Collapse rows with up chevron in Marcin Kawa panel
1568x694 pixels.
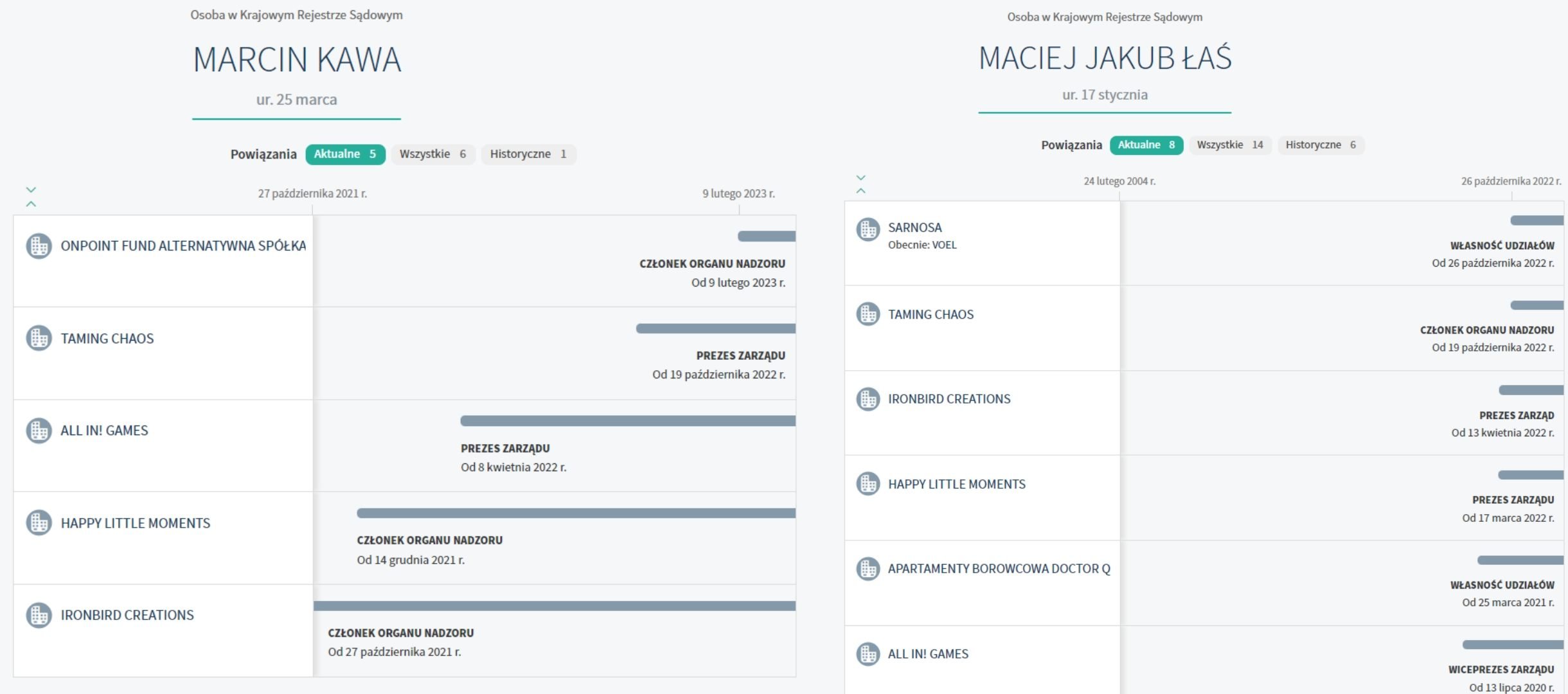pos(31,204)
